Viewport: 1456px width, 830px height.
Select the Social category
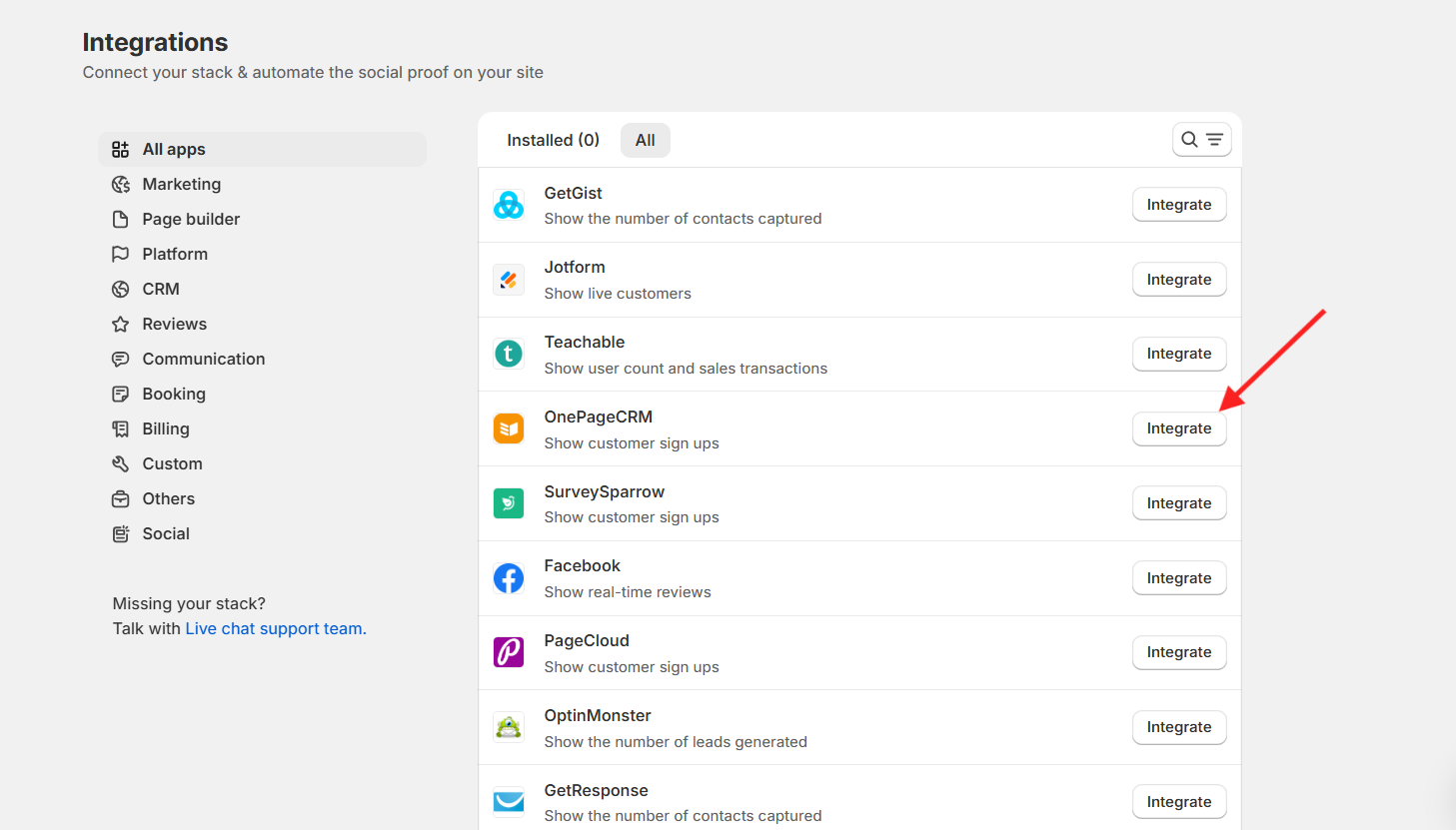[263, 534]
